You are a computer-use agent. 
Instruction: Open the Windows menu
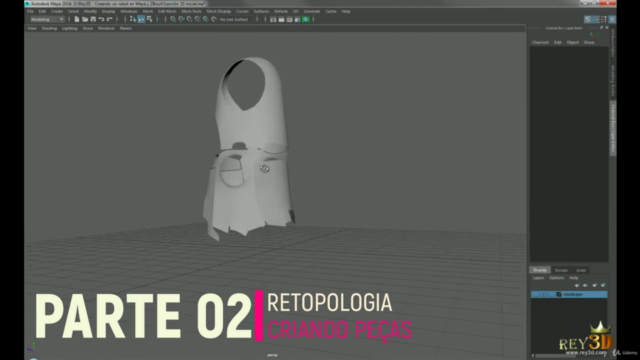coord(129,11)
